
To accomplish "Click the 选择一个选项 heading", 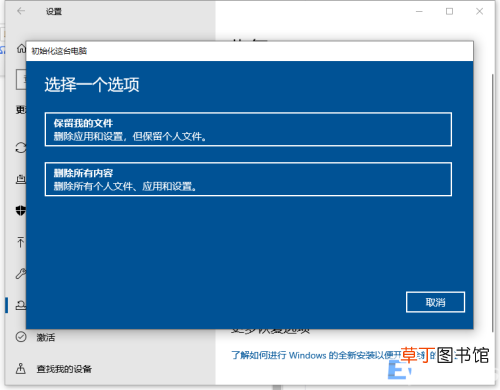I will (92, 84).
